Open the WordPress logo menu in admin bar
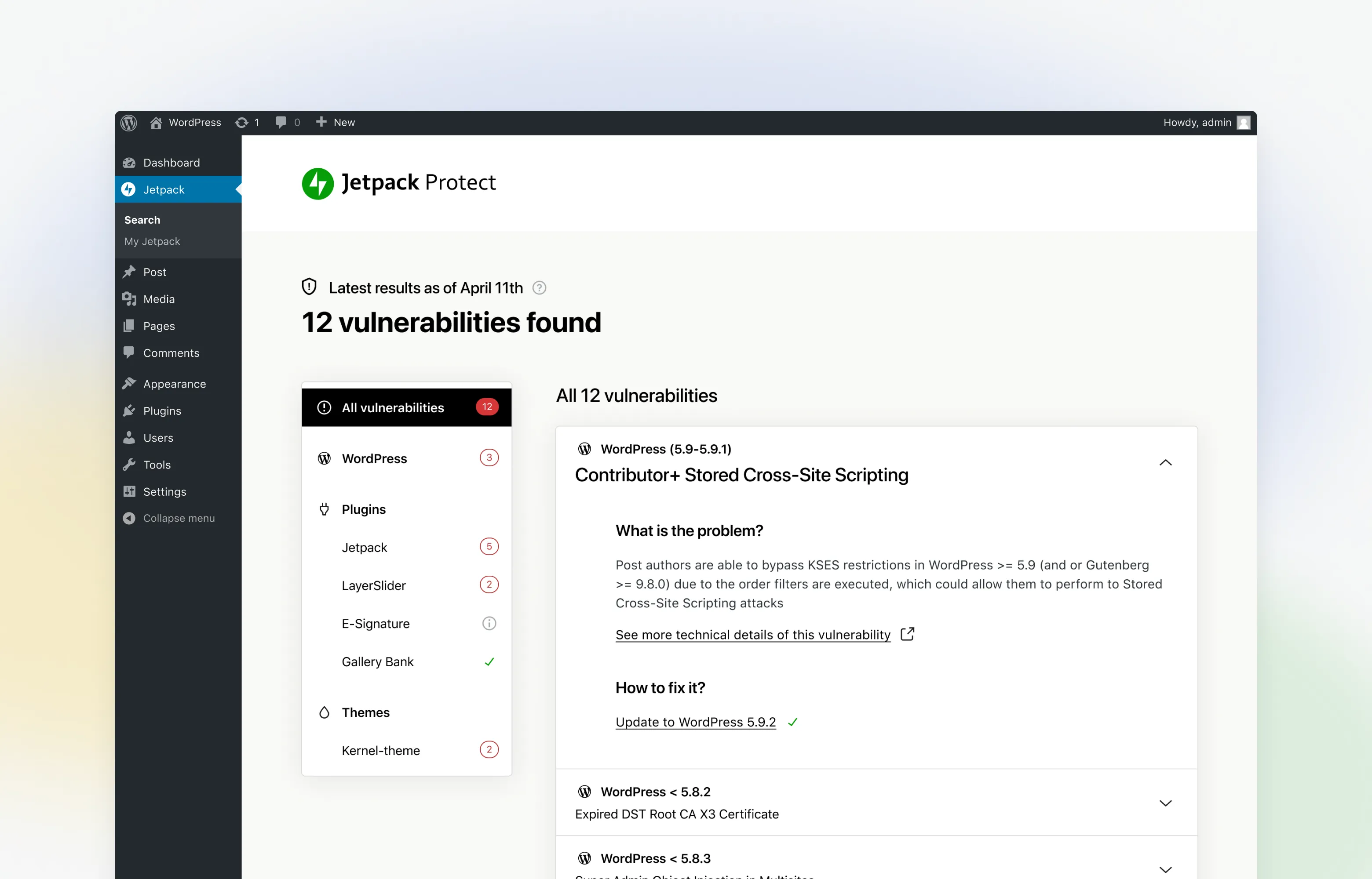Image resolution: width=1372 pixels, height=879 pixels. pyautogui.click(x=128, y=123)
